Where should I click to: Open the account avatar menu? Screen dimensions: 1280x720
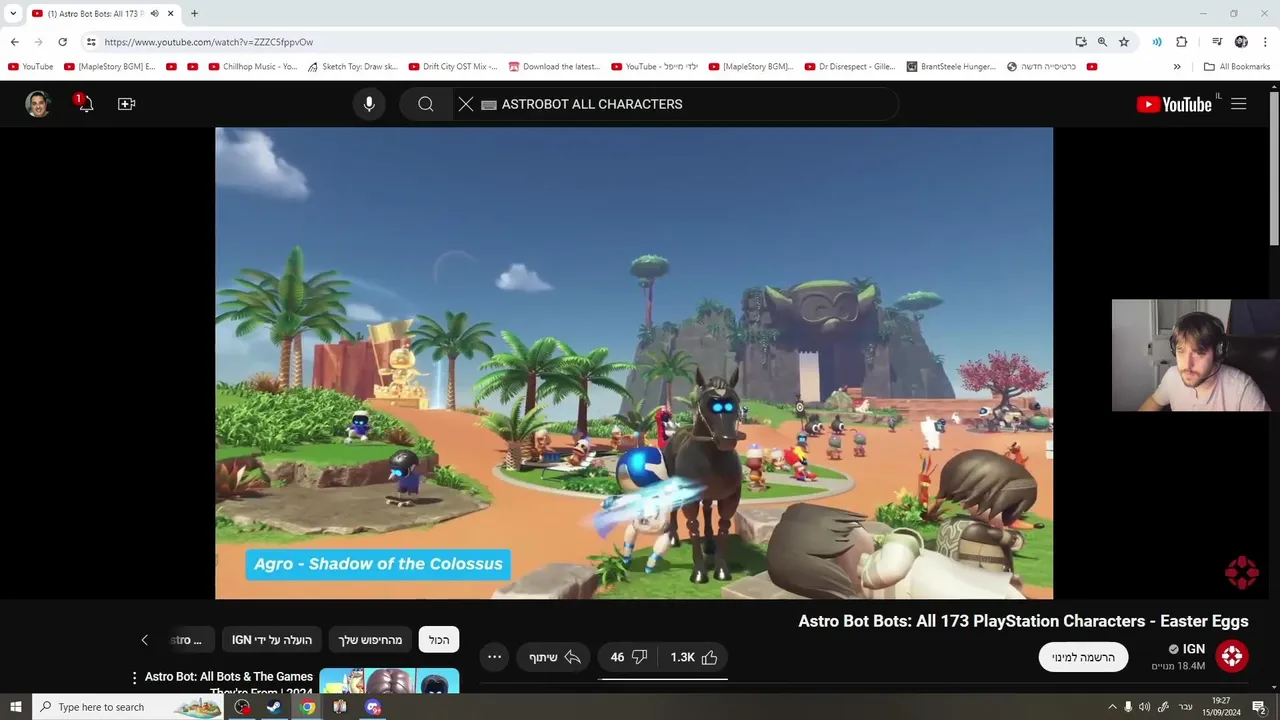38,104
